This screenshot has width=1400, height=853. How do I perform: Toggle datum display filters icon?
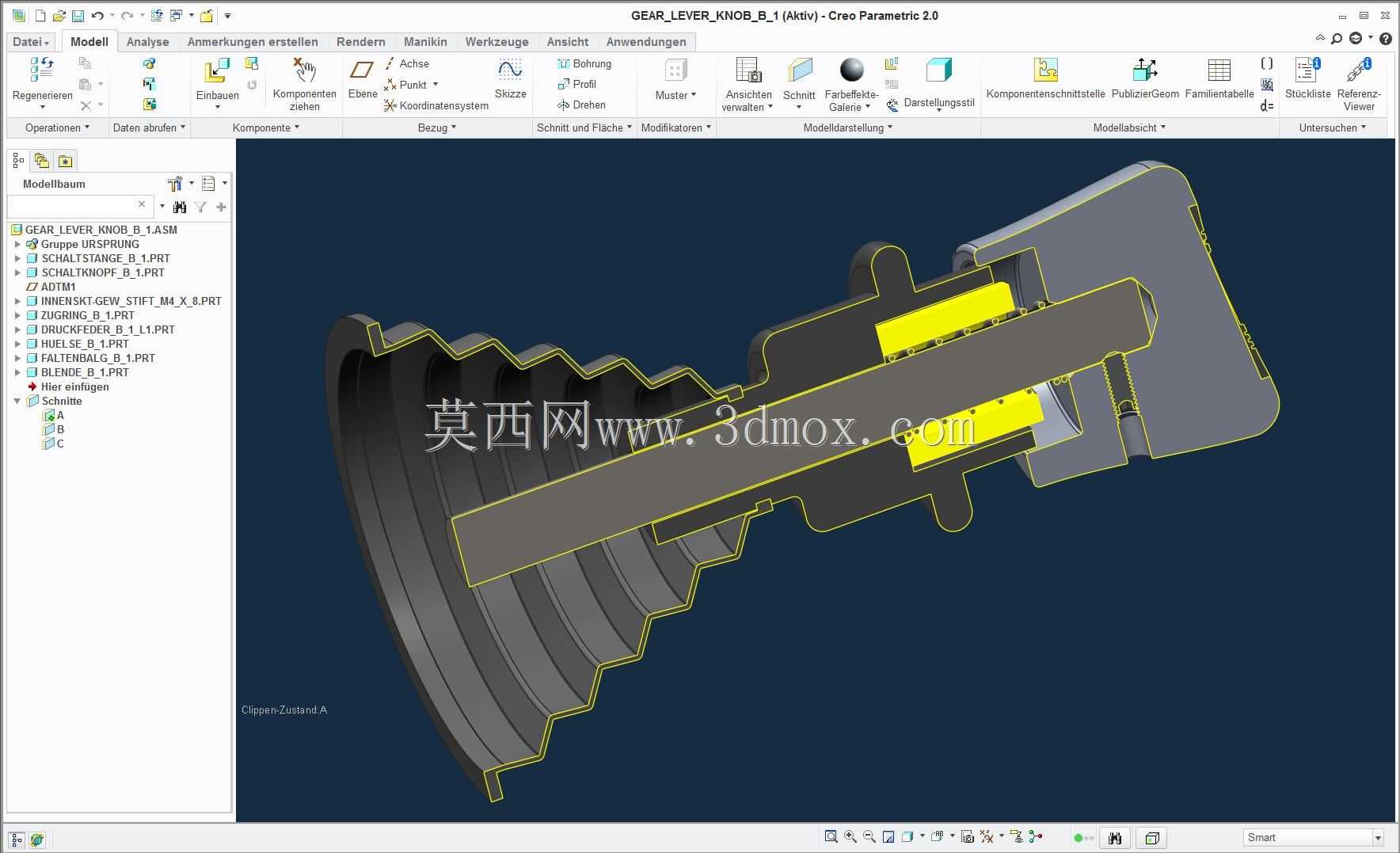pos(987,836)
